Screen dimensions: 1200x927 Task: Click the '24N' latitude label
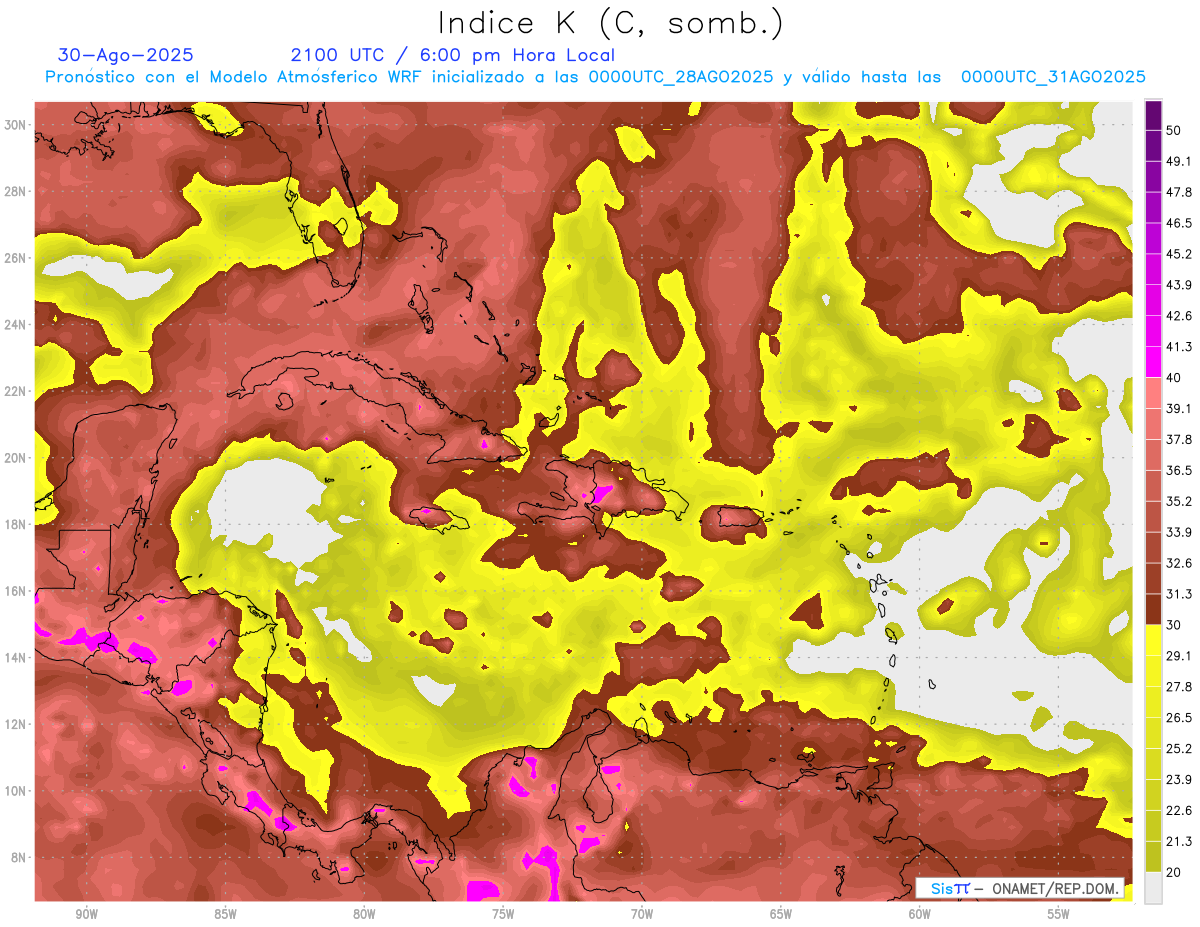(x=17, y=324)
